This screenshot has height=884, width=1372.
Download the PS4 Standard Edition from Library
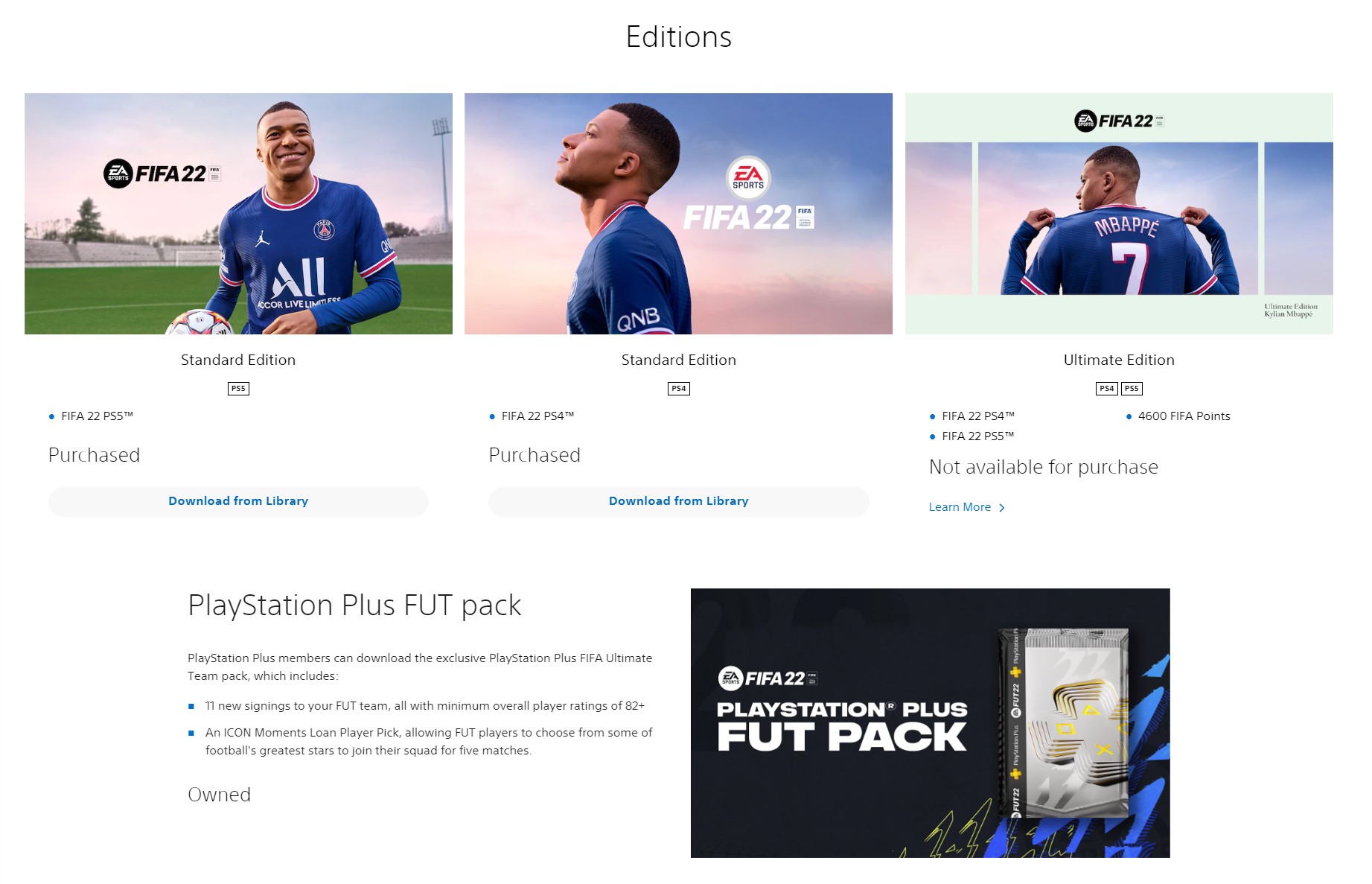[x=678, y=501]
